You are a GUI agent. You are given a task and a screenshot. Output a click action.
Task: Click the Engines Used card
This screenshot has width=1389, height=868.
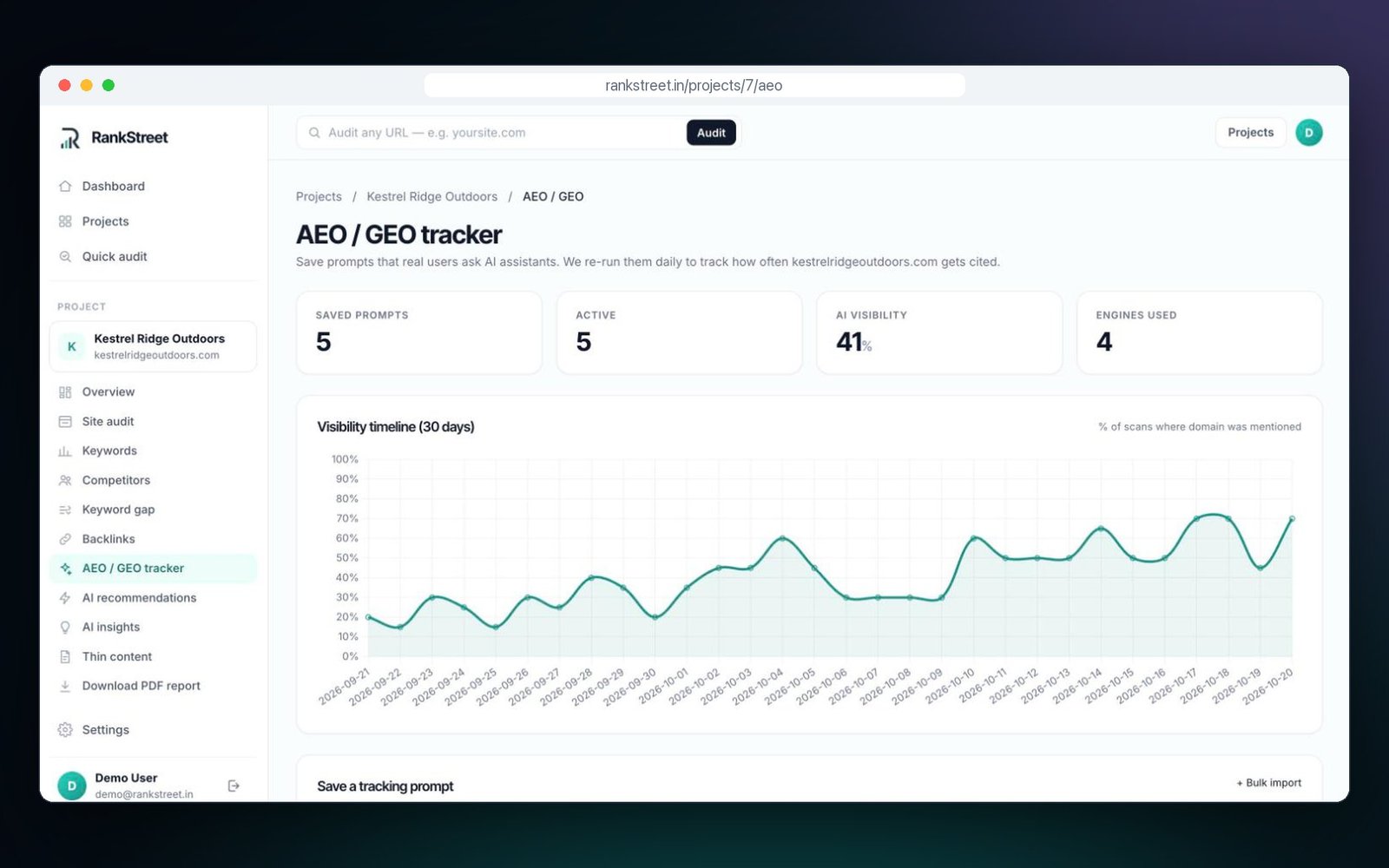[1199, 333]
